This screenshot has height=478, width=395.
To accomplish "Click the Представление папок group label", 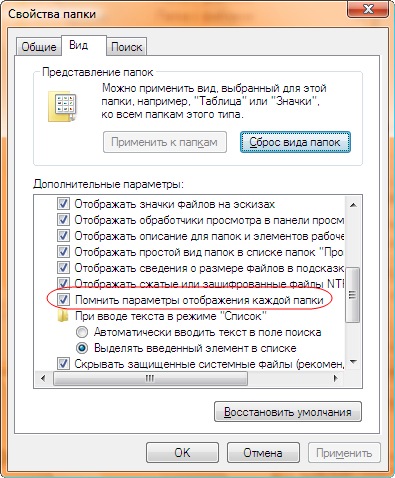I will click(x=98, y=72).
